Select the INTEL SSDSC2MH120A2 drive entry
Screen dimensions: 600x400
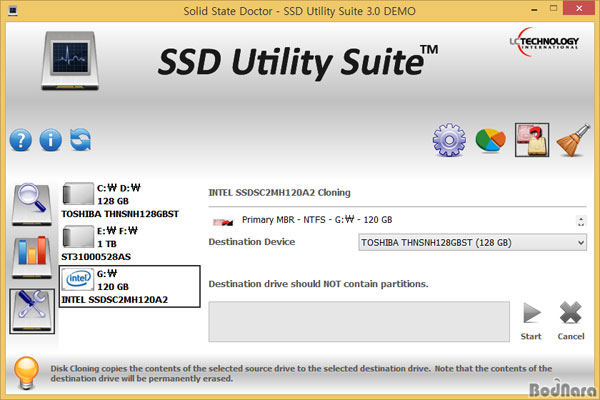coord(130,286)
